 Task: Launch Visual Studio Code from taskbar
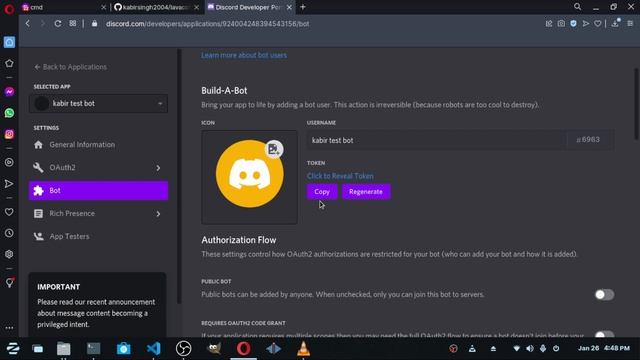153,348
